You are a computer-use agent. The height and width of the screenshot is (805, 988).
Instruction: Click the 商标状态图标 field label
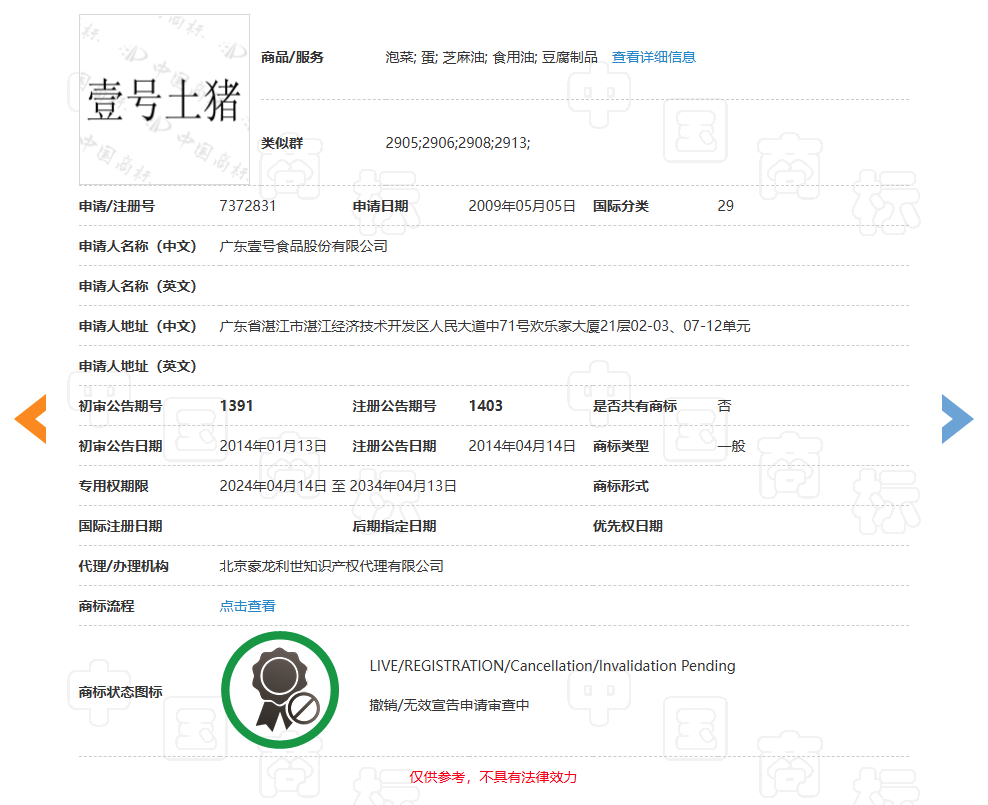pyautogui.click(x=120, y=692)
